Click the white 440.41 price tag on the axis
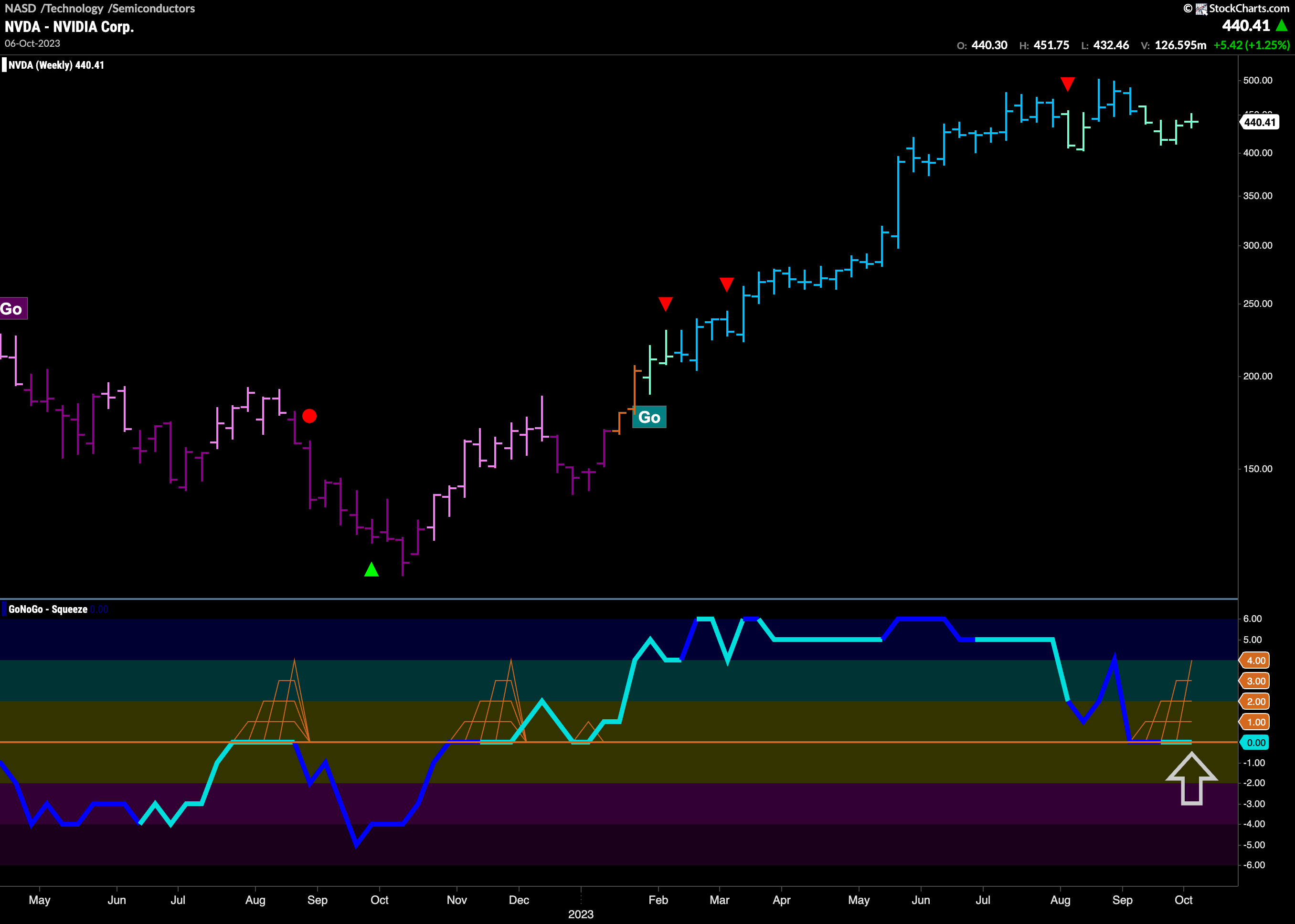Viewport: 1295px width, 924px height. pos(1259,122)
